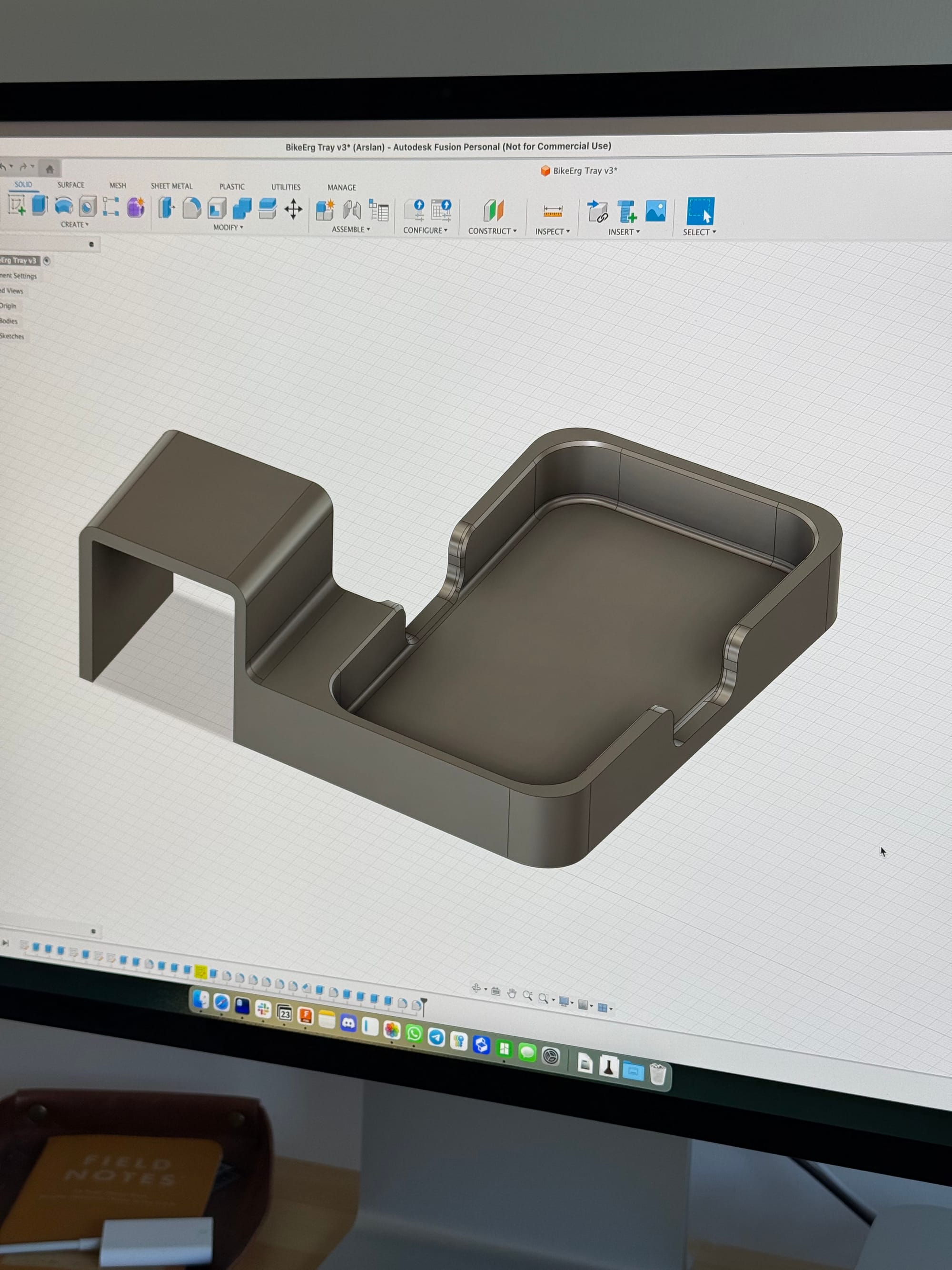The width and height of the screenshot is (952, 1270).
Task: Select the Bodies folder in browser
Action: tap(9, 321)
